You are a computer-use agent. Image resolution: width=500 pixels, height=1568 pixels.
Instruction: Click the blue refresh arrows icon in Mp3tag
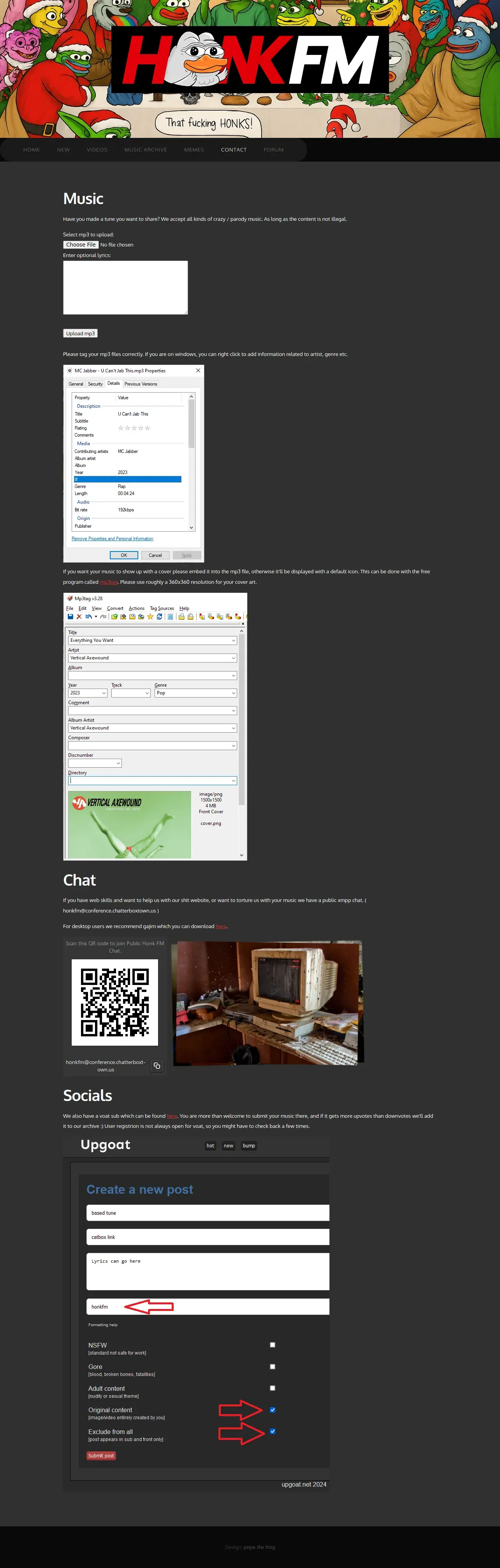(159, 617)
